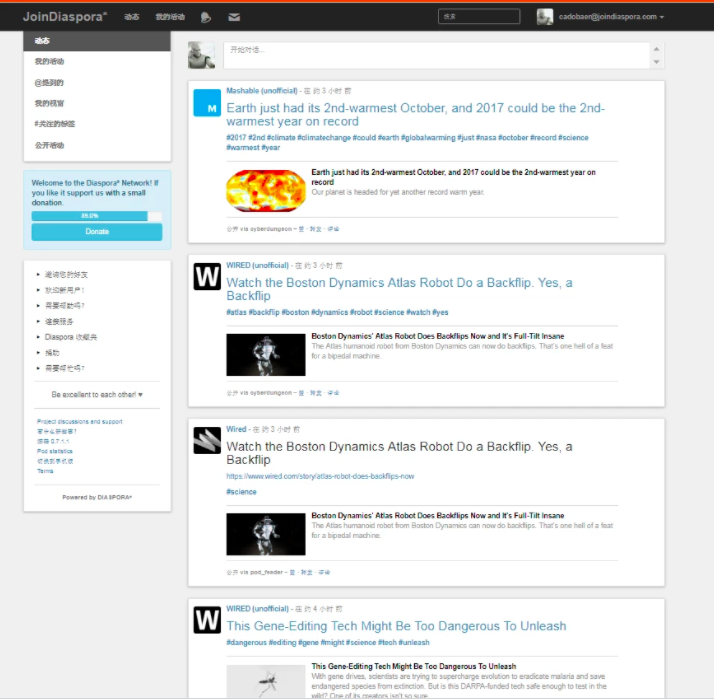Expand the 邀请您的好友 section
Viewport: 714px width, 699px height.
coord(66,275)
